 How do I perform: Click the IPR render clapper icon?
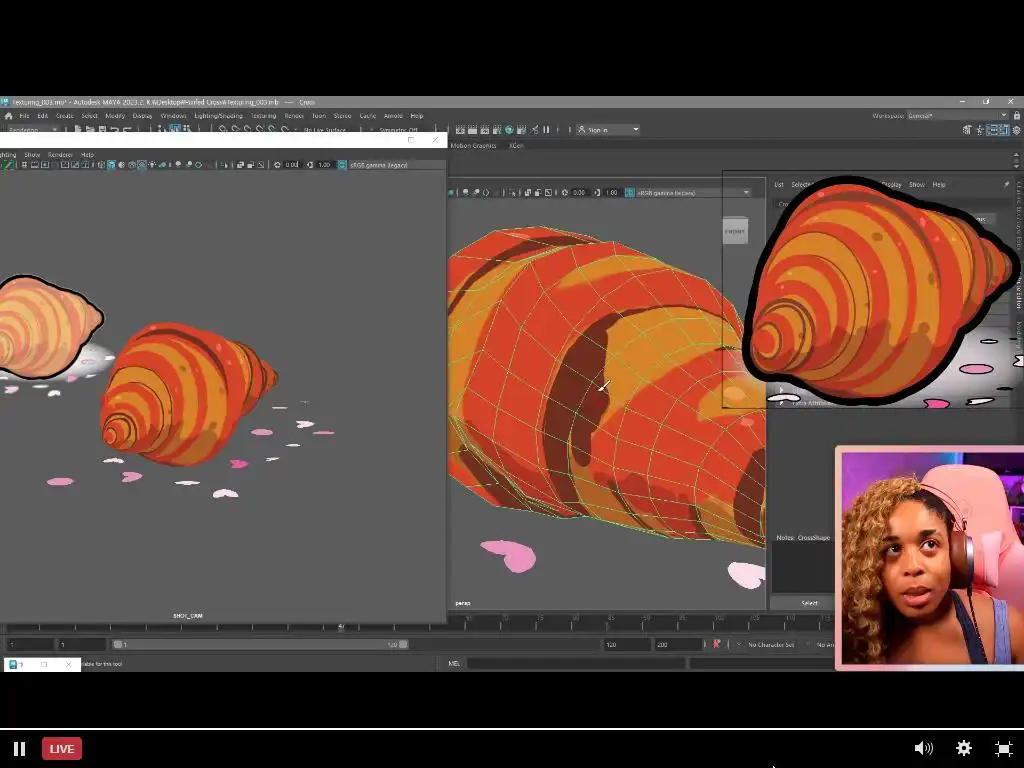click(485, 130)
